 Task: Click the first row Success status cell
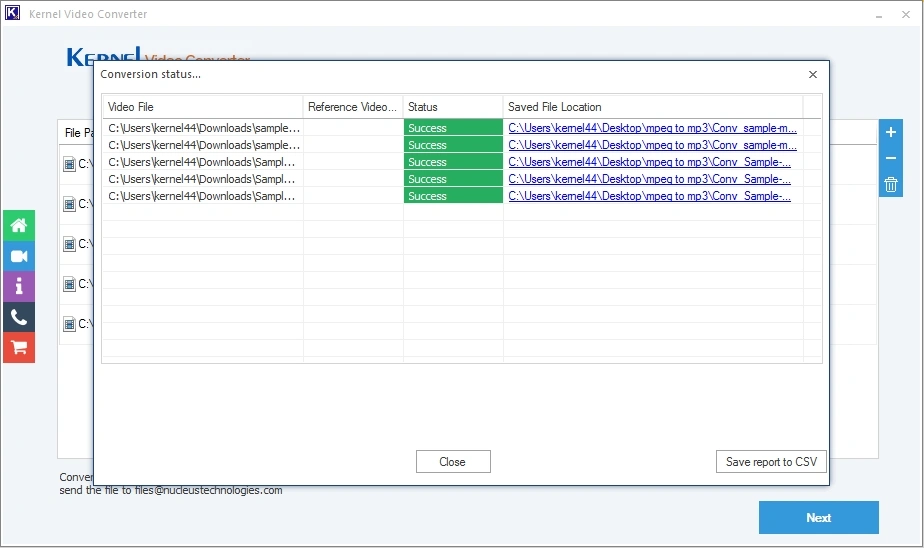coord(453,128)
